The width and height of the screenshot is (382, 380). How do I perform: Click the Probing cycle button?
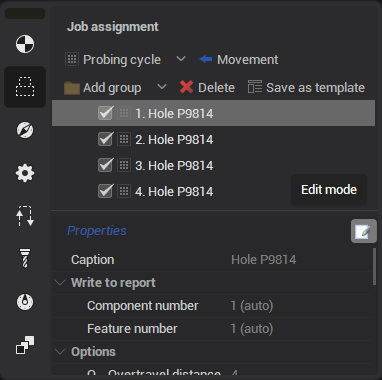point(113,60)
